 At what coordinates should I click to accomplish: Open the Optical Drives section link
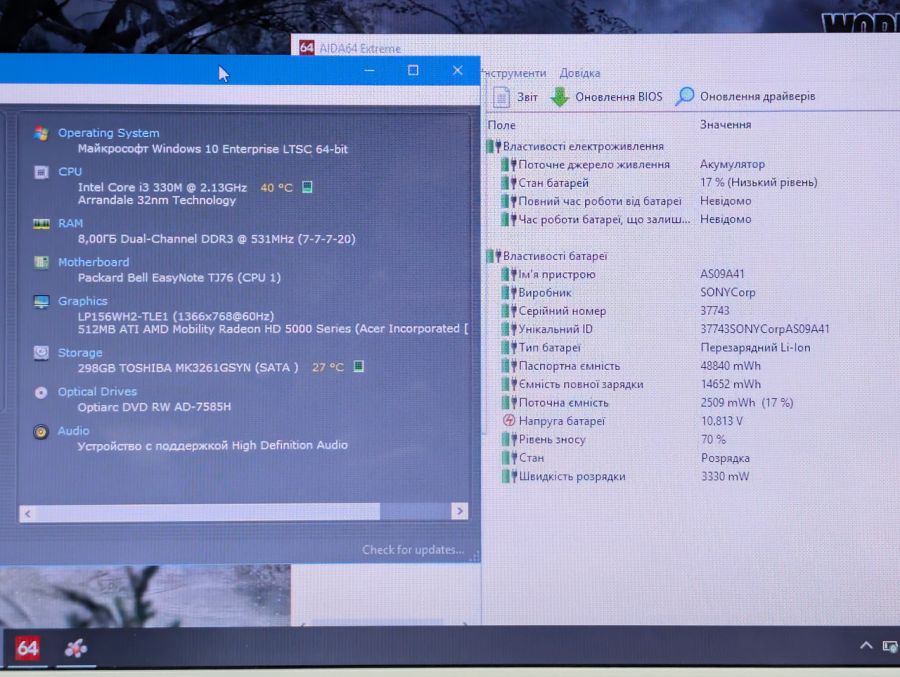pos(97,391)
